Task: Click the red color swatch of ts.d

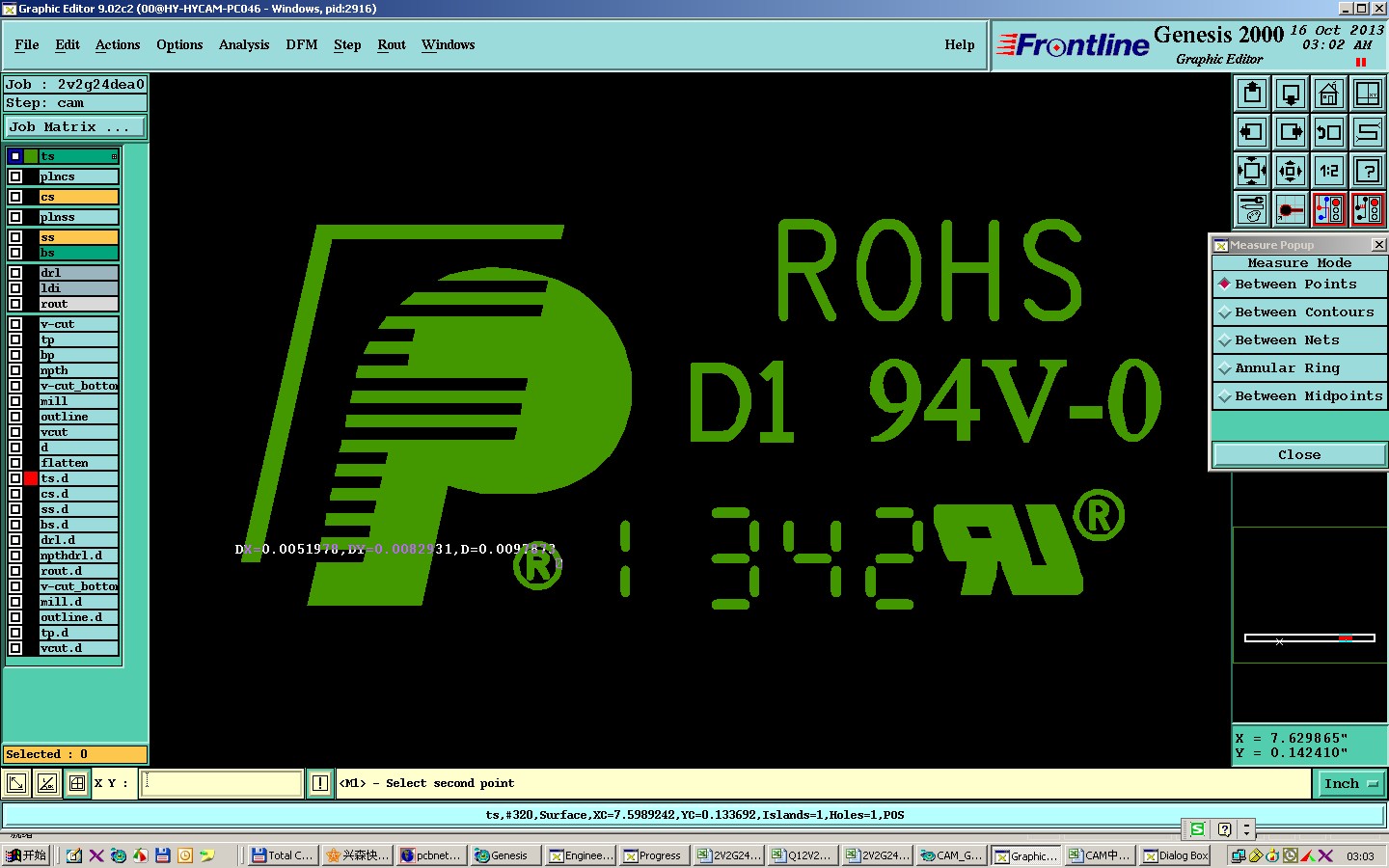Action: [32, 478]
